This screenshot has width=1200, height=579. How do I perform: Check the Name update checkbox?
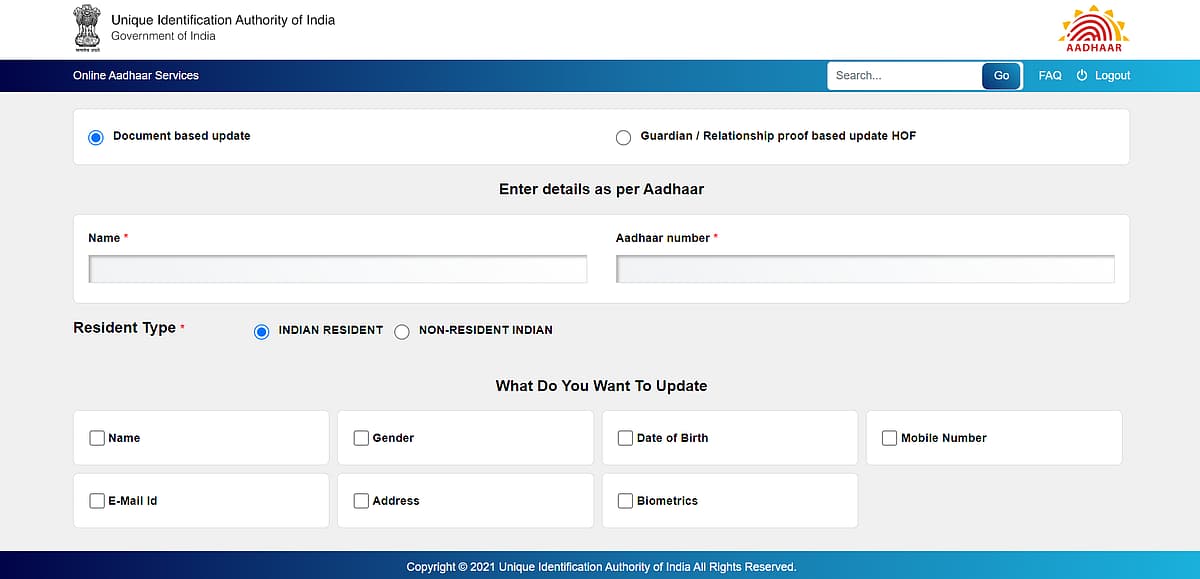tap(97, 438)
